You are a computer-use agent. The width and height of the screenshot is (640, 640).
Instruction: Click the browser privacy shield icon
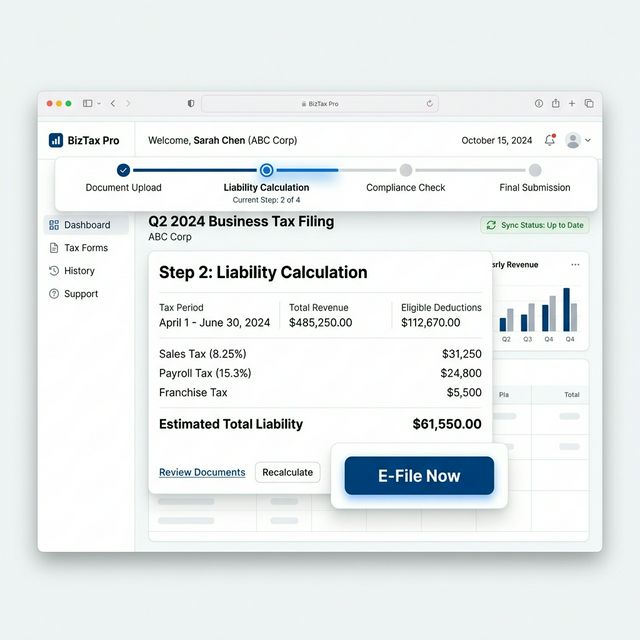click(191, 103)
